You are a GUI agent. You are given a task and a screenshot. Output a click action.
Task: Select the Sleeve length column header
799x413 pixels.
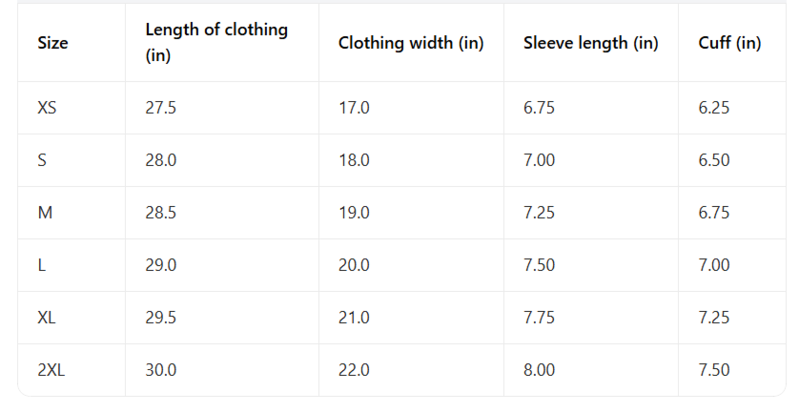[x=591, y=43]
